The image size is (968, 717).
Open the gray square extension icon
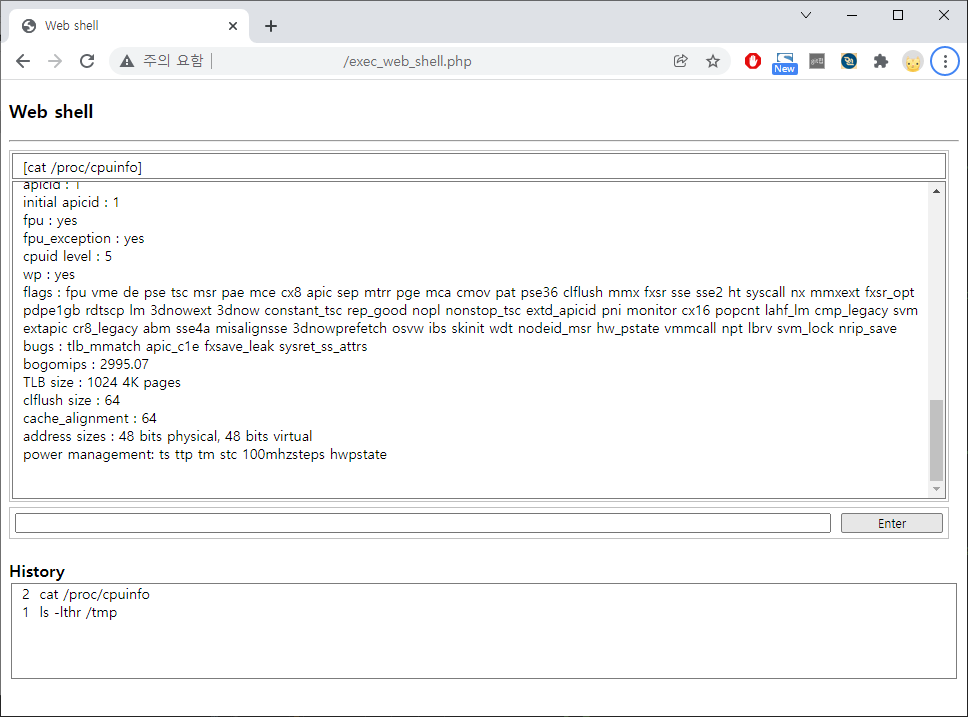(x=817, y=61)
